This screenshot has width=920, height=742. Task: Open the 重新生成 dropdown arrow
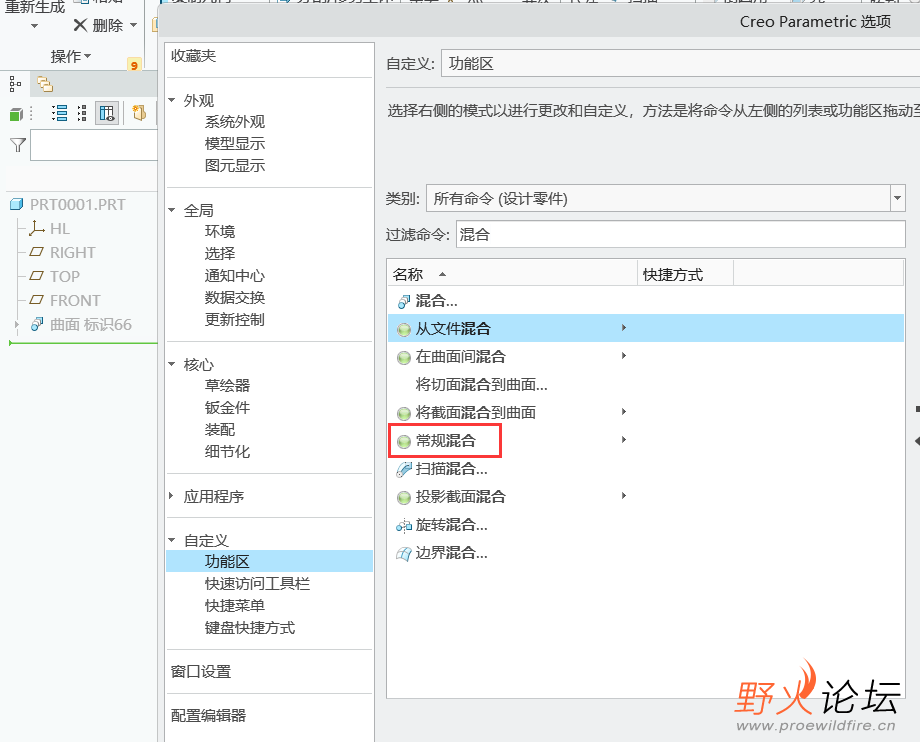pos(34,26)
